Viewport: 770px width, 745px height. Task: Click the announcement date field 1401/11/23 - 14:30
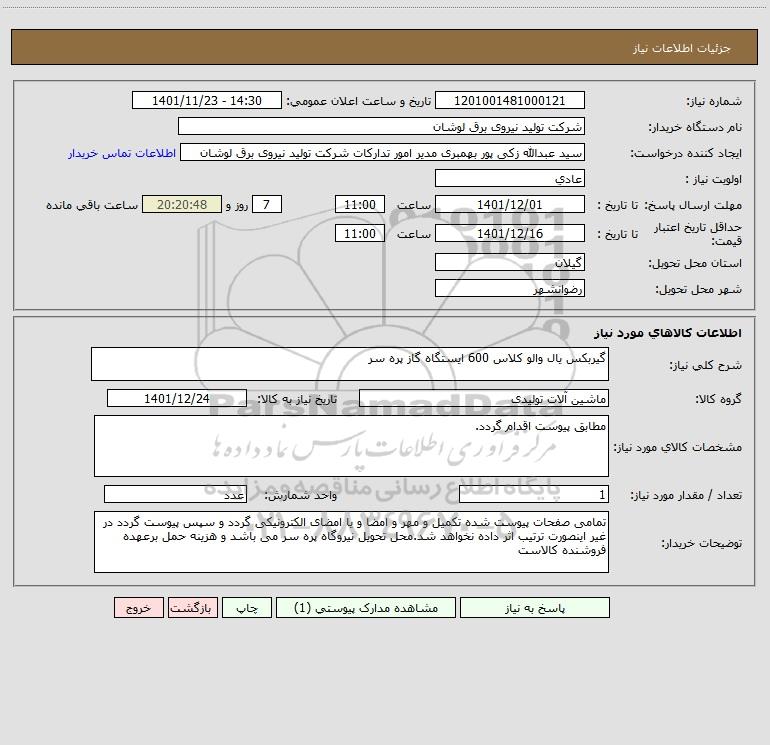pos(207,100)
